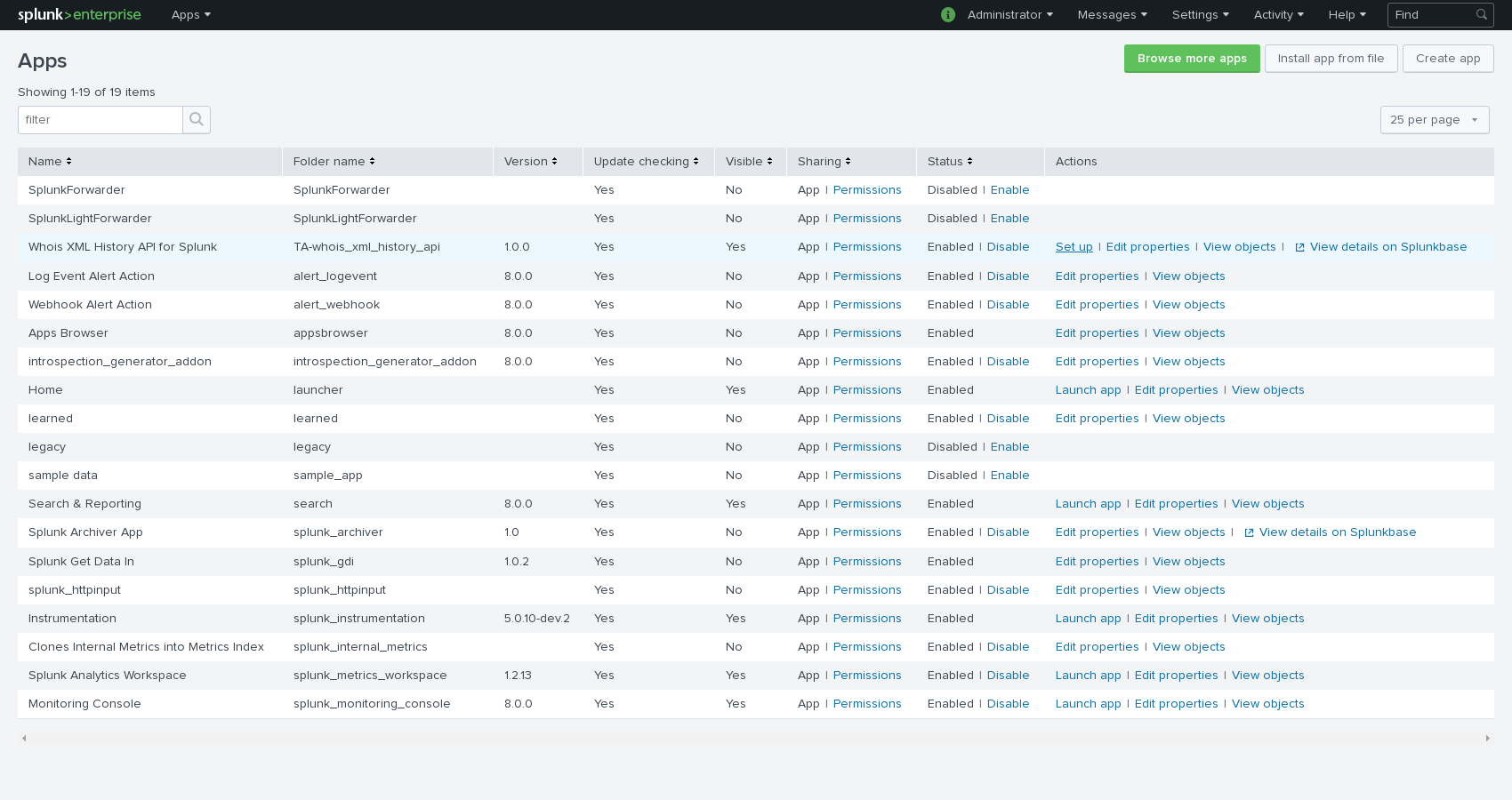Edit properties of Apps Browser
This screenshot has height=800, width=1512.
coord(1097,333)
